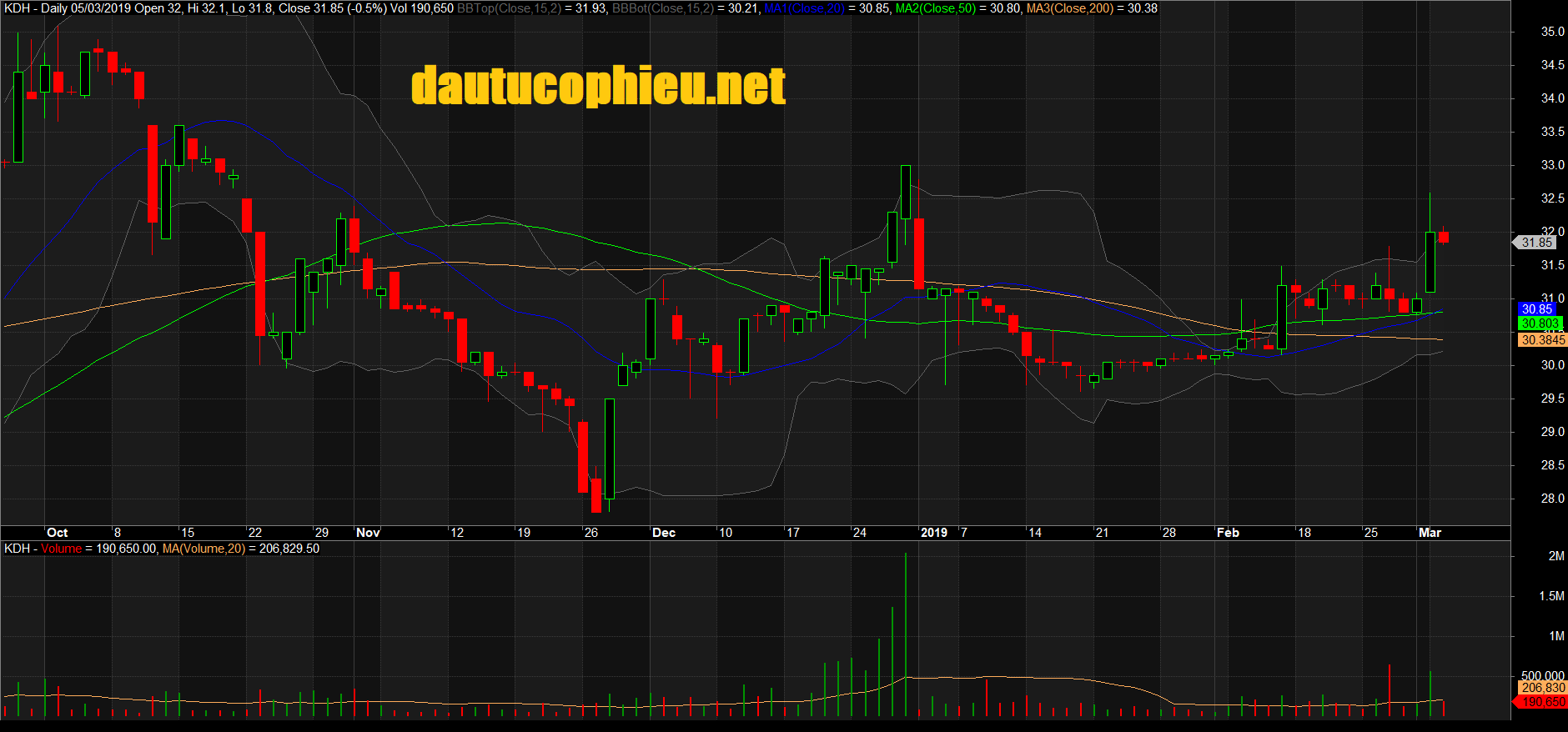Screen dimensions: 1568x732
Task: Select the green 30.803 MA2 value tag
Action: 1540,323
